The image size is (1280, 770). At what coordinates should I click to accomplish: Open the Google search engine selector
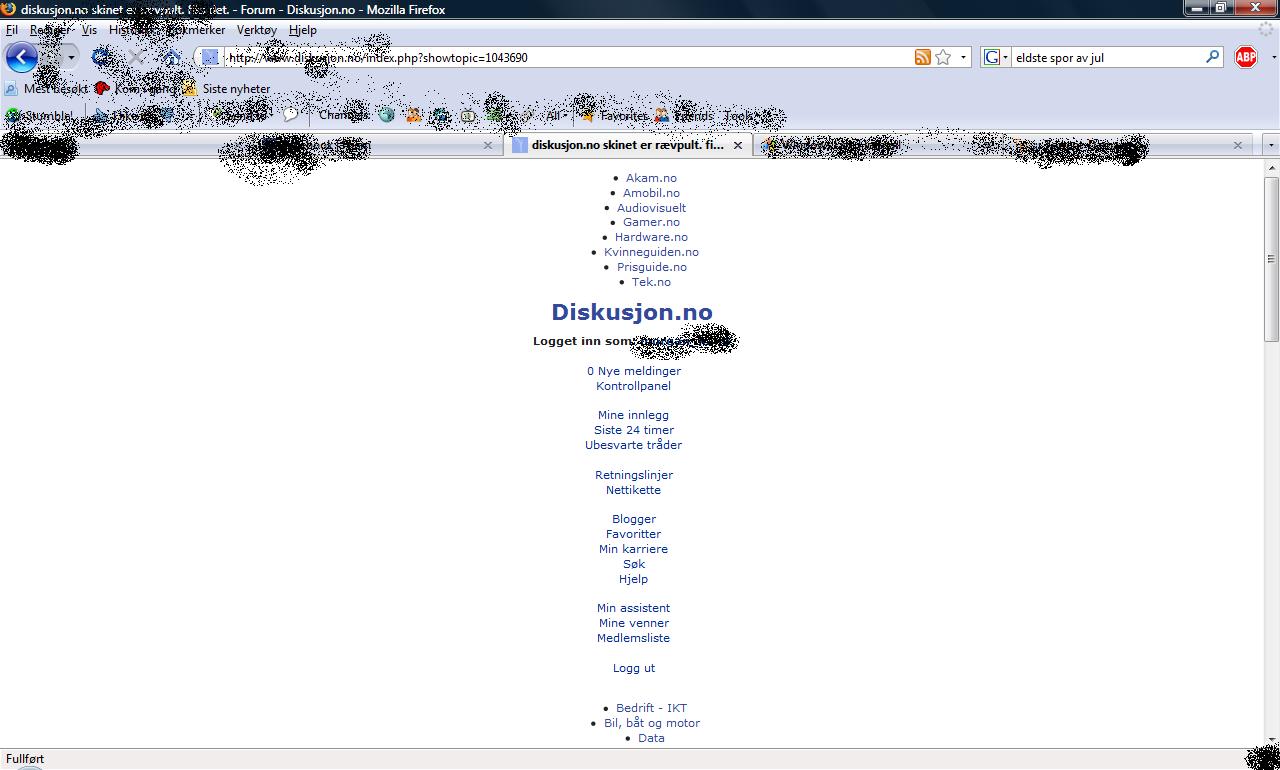pyautogui.click(x=996, y=57)
